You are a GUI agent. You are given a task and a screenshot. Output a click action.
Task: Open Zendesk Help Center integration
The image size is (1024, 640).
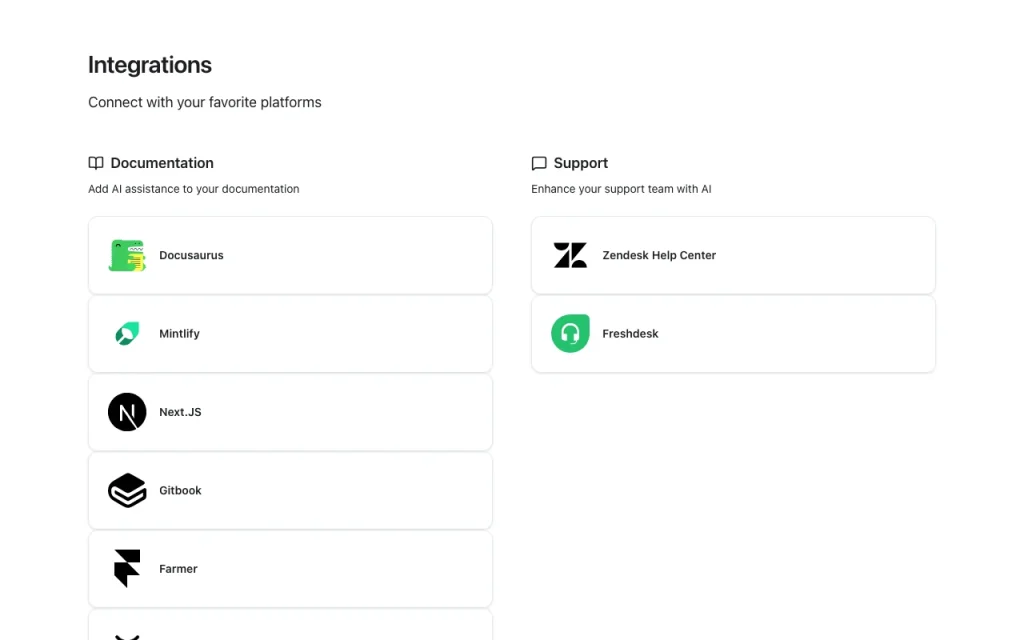[659, 255]
